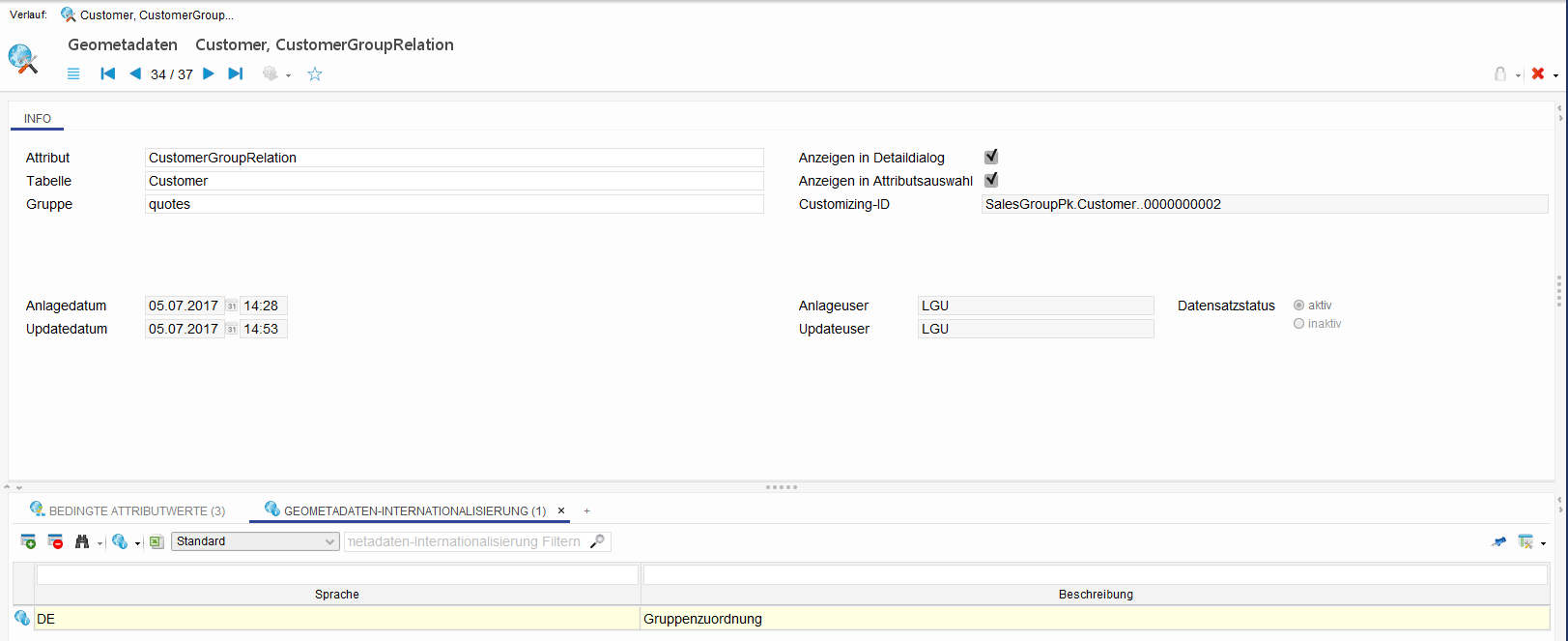This screenshot has height=641, width=1568.
Task: Advance to the next record
Action: click(x=209, y=74)
